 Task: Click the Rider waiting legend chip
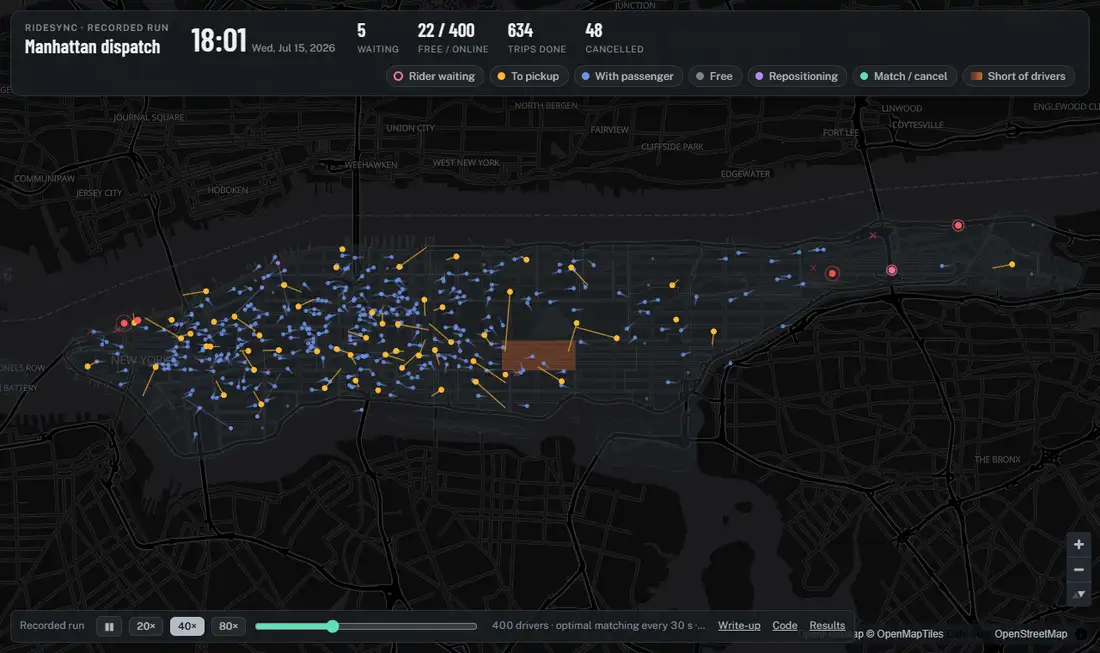coord(435,76)
